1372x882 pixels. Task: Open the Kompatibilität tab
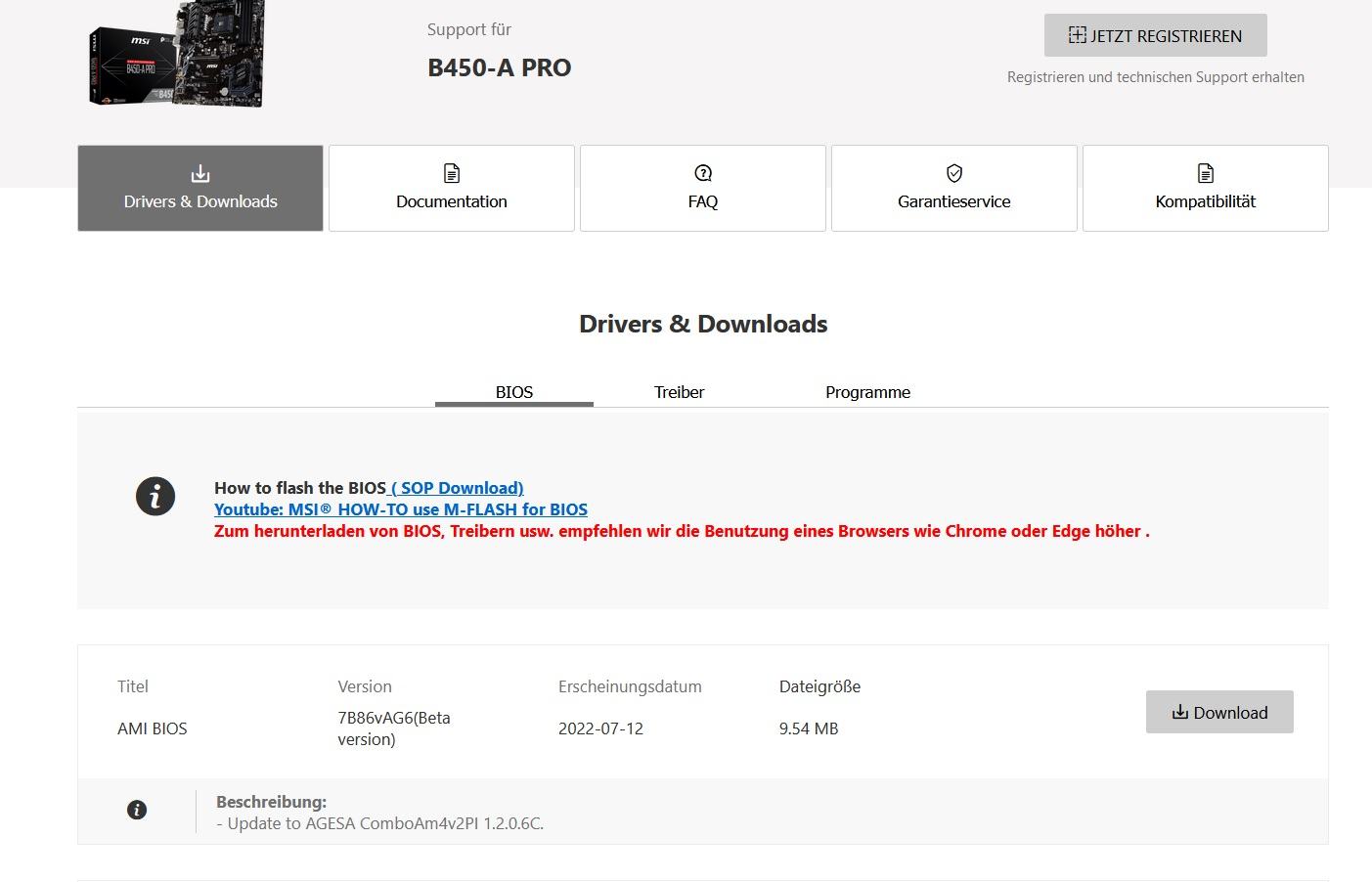1206,188
